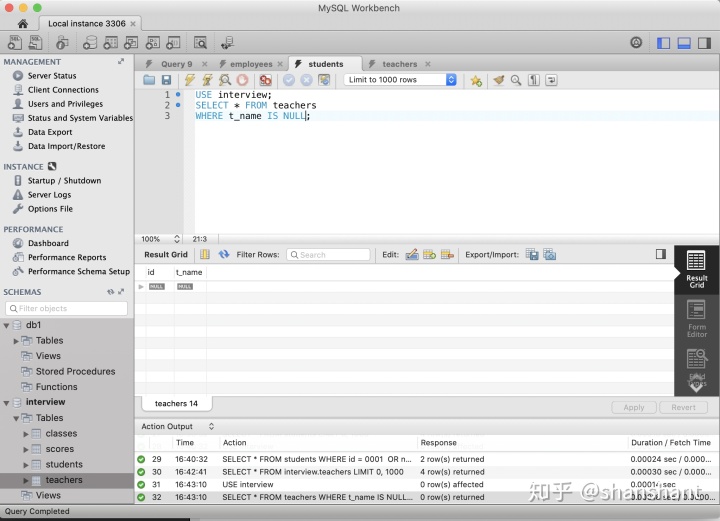This screenshot has width=720, height=521.
Task: Execute statement under cursor icon
Action: pyautogui.click(x=207, y=80)
